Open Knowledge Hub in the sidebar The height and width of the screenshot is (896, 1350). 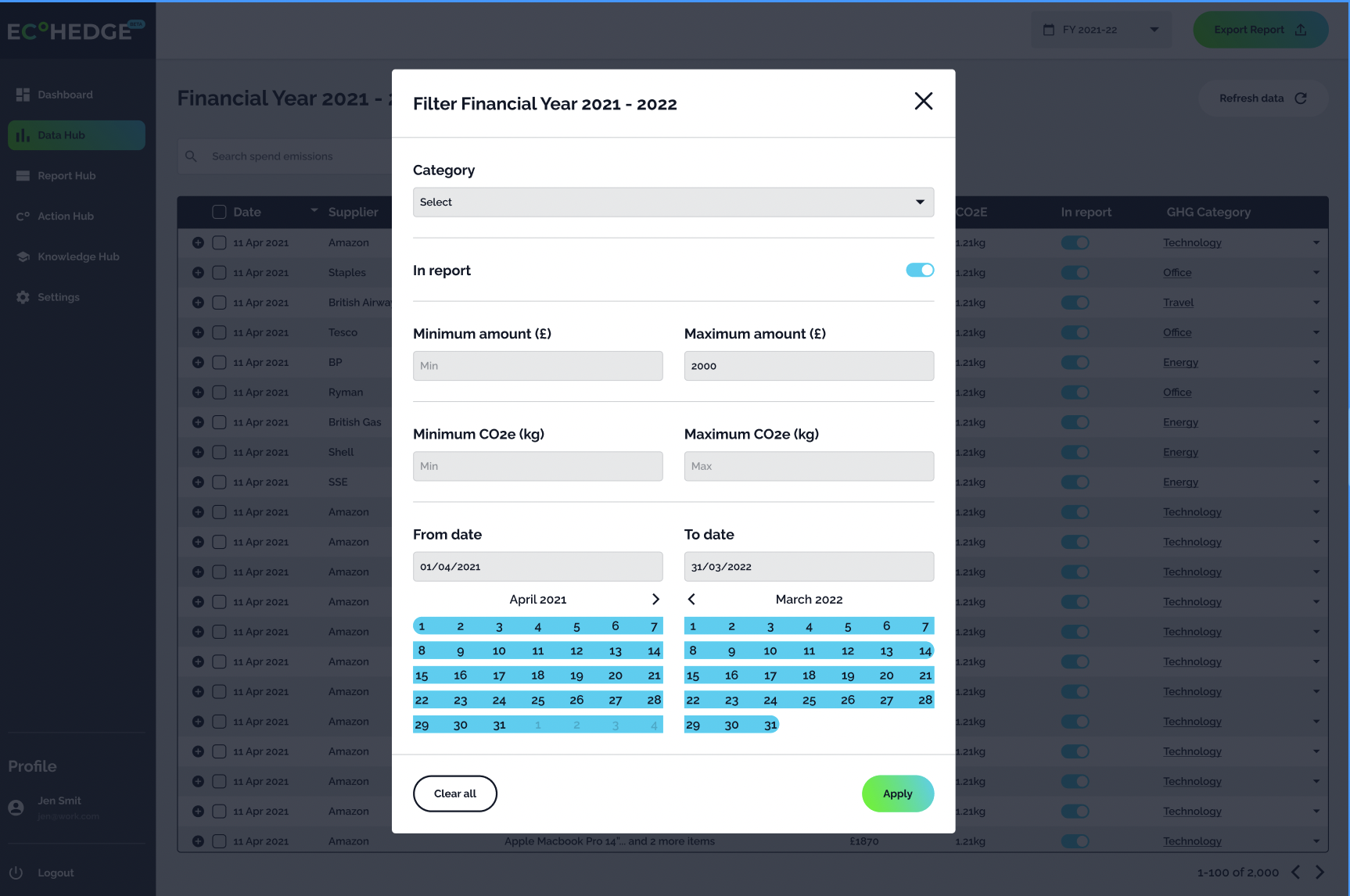[x=78, y=256]
